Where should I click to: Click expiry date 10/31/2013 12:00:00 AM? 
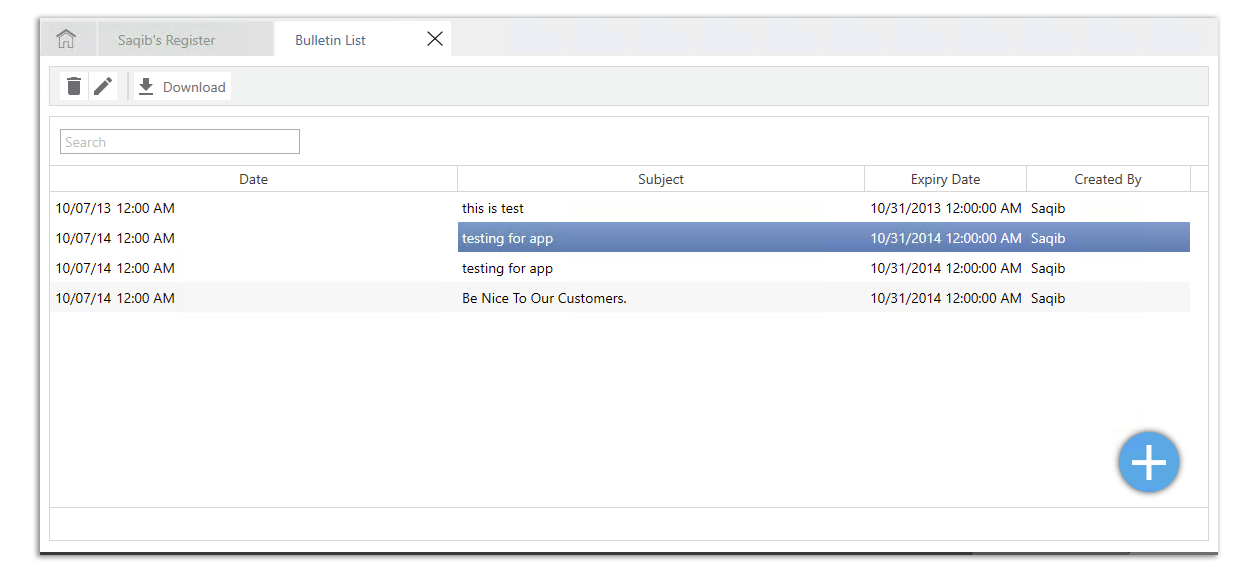pos(946,208)
